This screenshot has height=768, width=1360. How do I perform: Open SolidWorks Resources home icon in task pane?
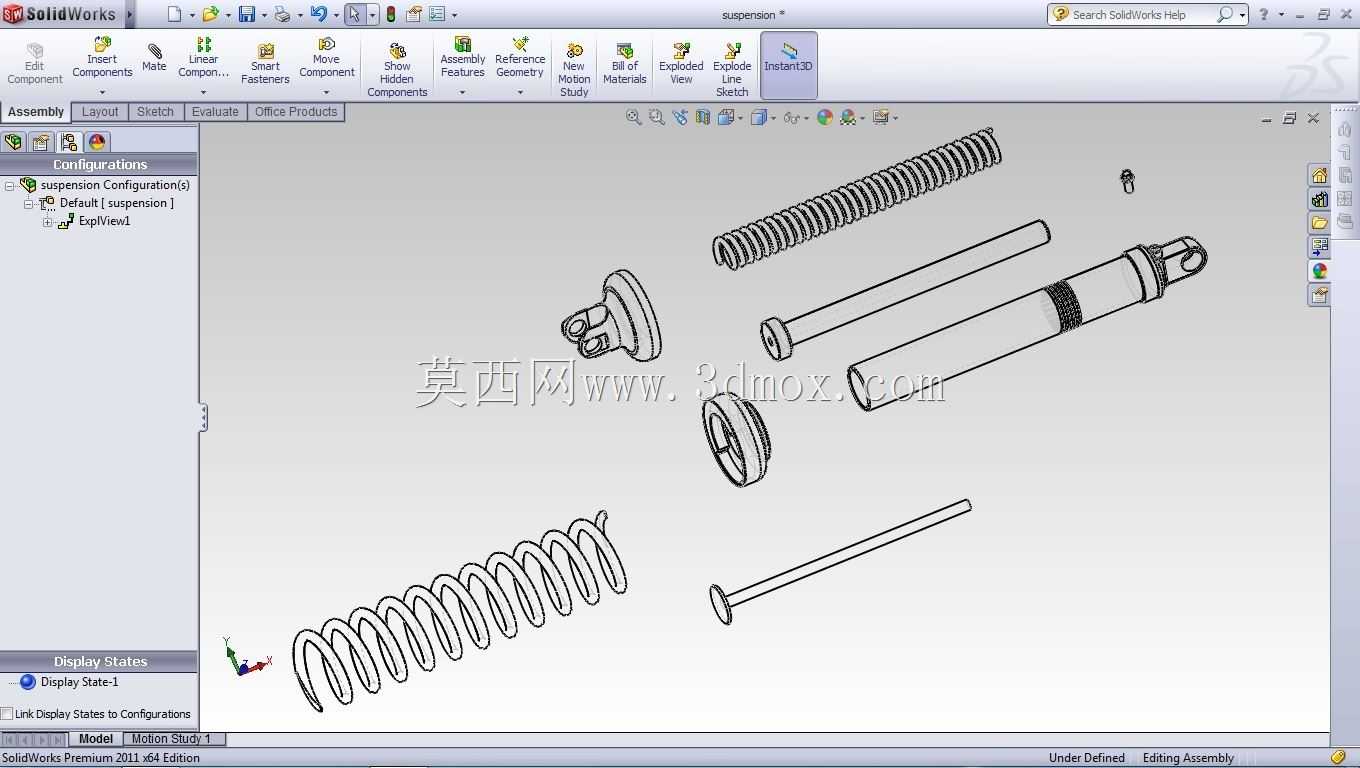coord(1320,176)
